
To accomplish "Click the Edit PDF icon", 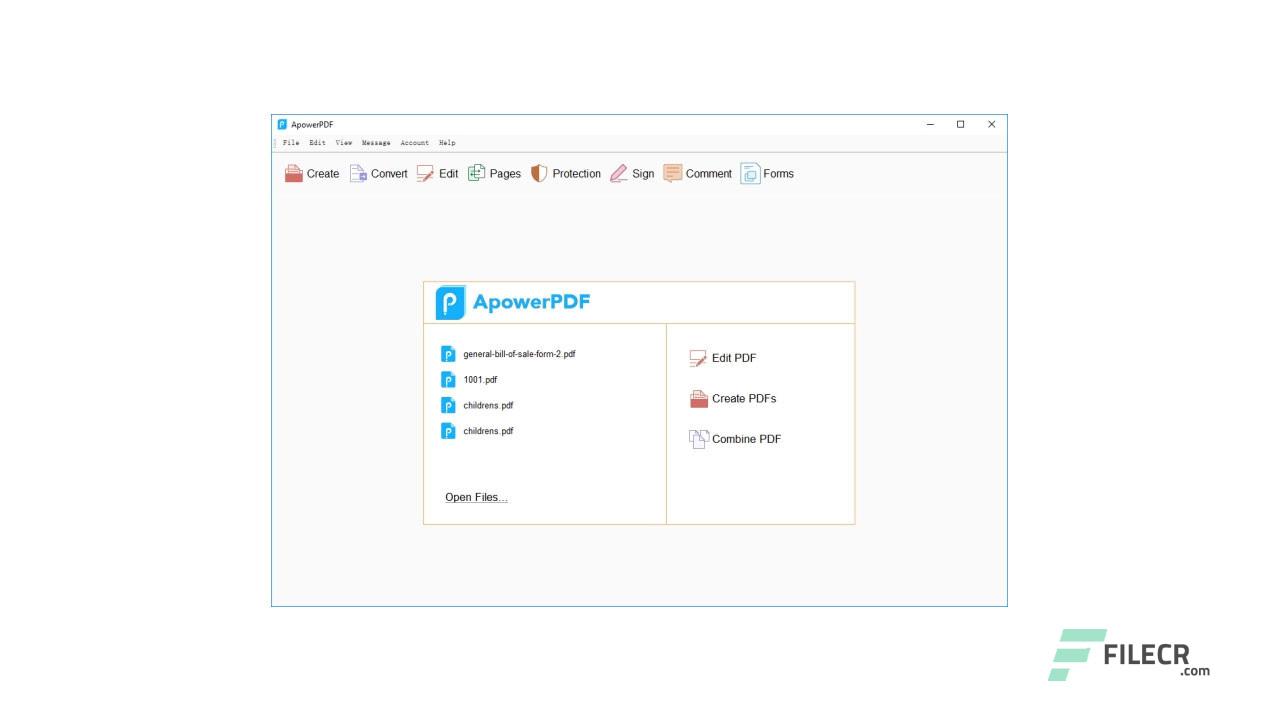I will tap(698, 358).
